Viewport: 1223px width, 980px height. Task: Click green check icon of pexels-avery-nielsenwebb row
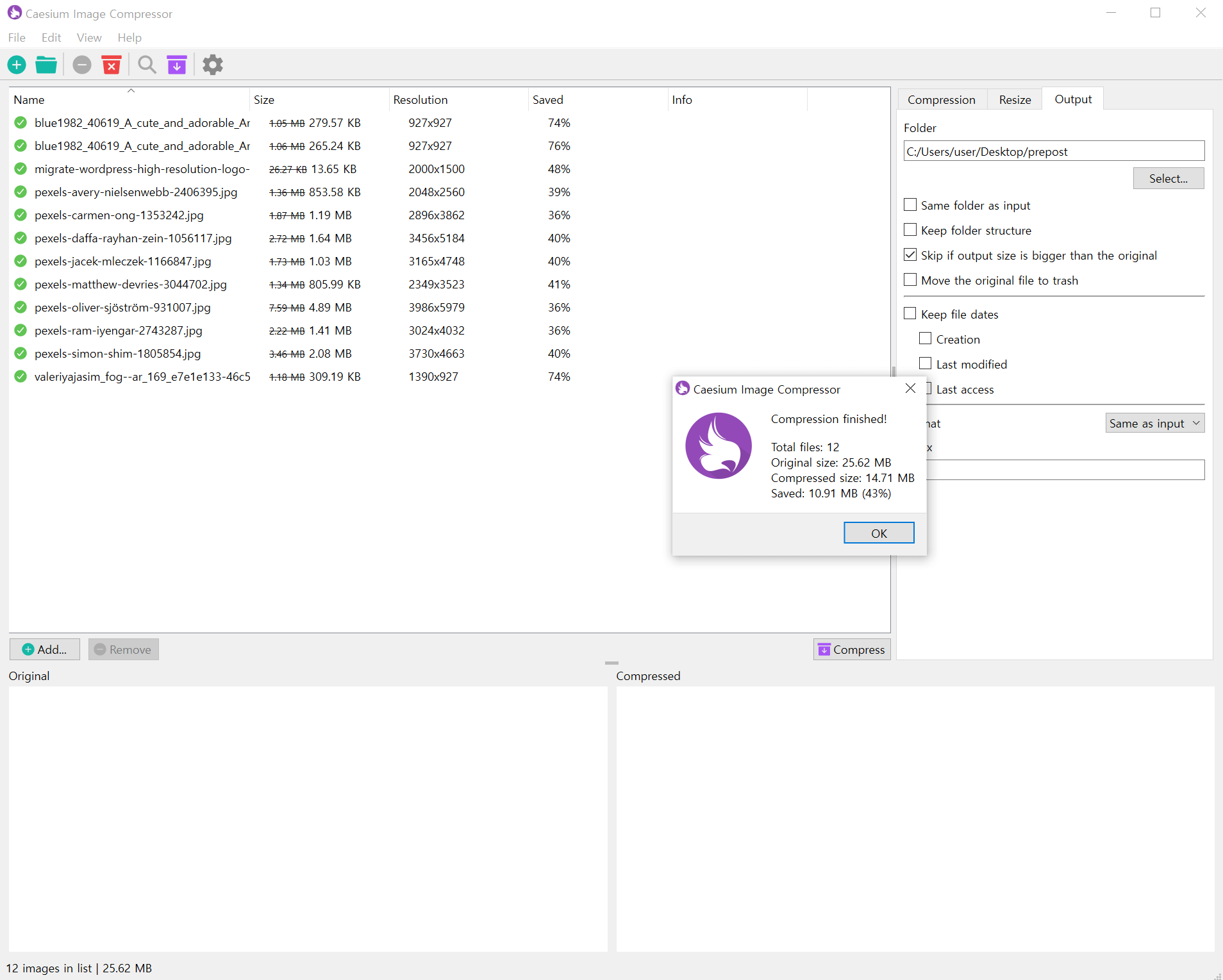21,192
